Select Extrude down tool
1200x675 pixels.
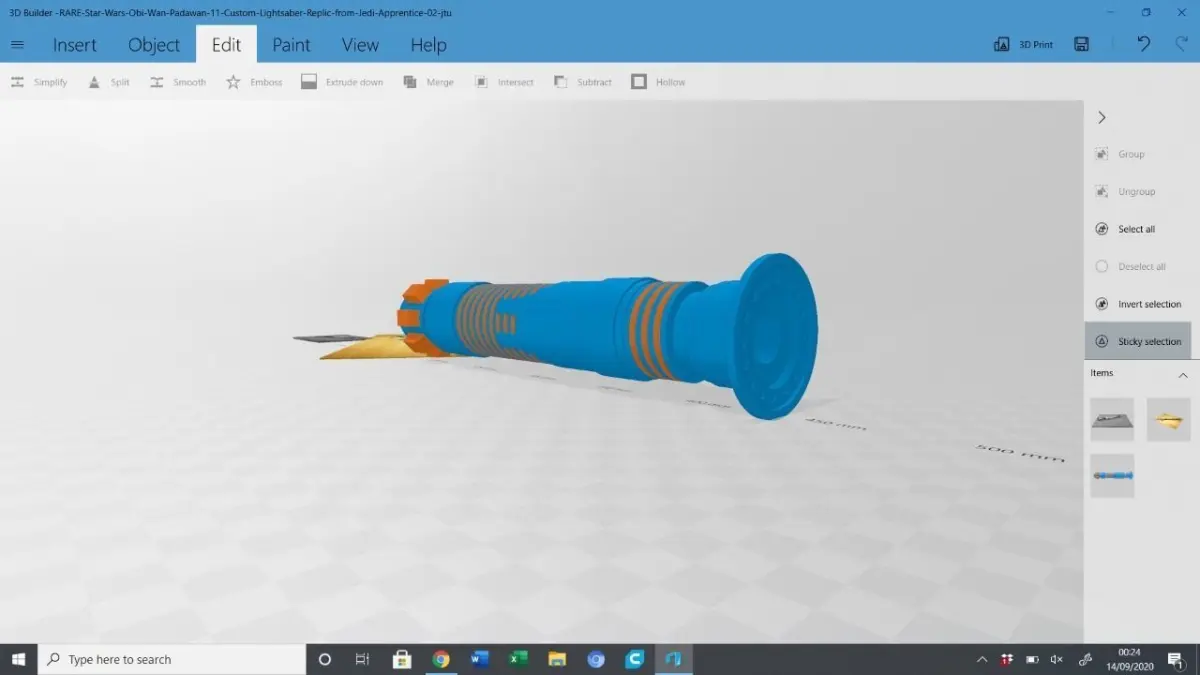point(342,82)
